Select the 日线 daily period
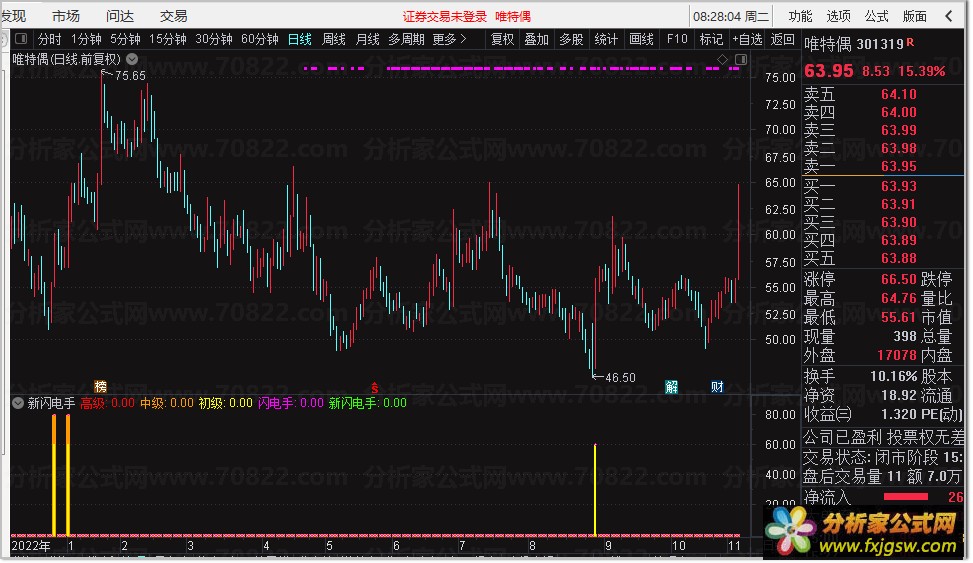 [300, 40]
